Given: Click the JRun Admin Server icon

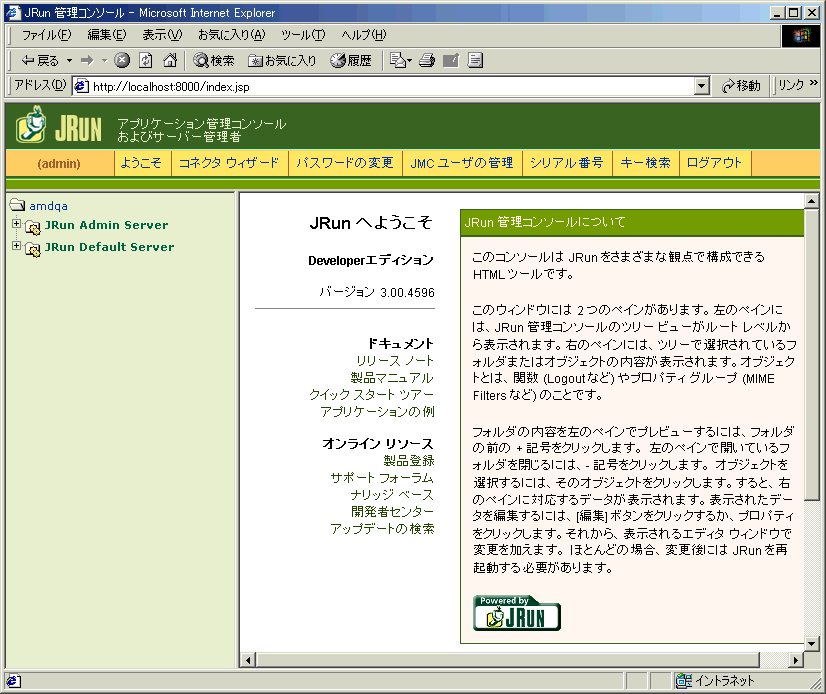Looking at the screenshot, I should [33, 227].
